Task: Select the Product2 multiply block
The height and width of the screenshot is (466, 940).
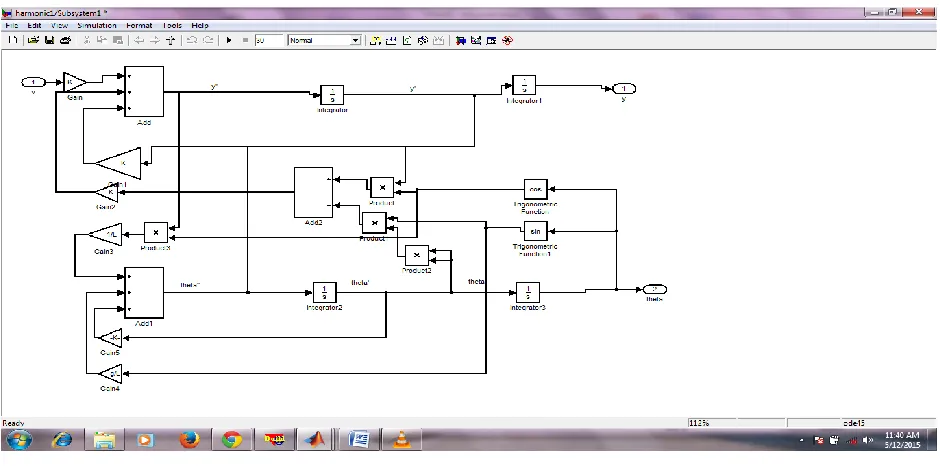Action: pyautogui.click(x=417, y=255)
